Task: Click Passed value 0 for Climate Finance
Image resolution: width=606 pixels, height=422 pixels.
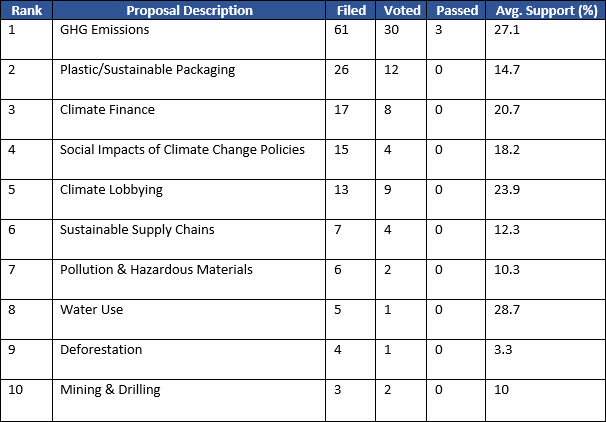Action: pyautogui.click(x=438, y=110)
